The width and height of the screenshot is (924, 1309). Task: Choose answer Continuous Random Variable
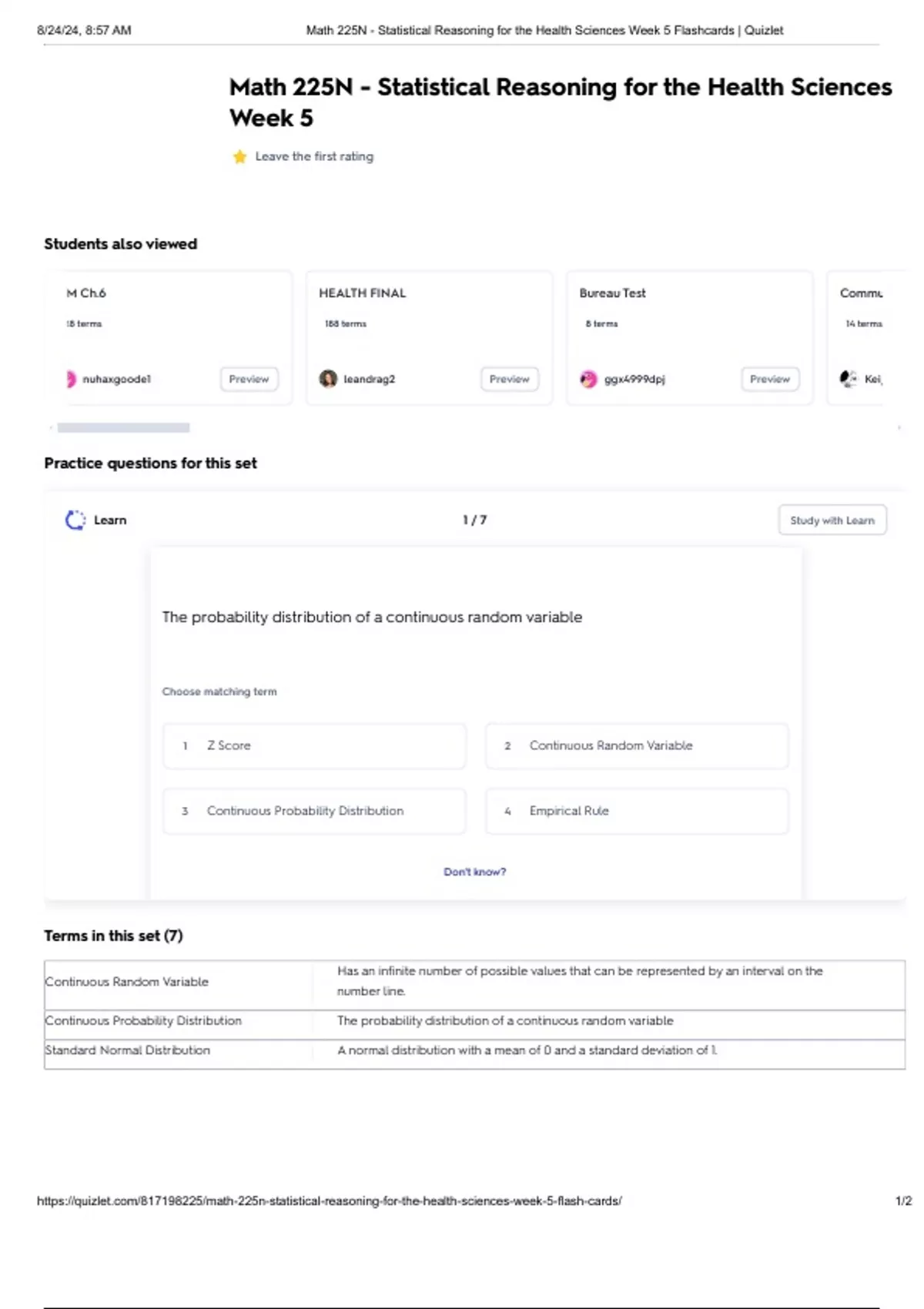(x=637, y=745)
